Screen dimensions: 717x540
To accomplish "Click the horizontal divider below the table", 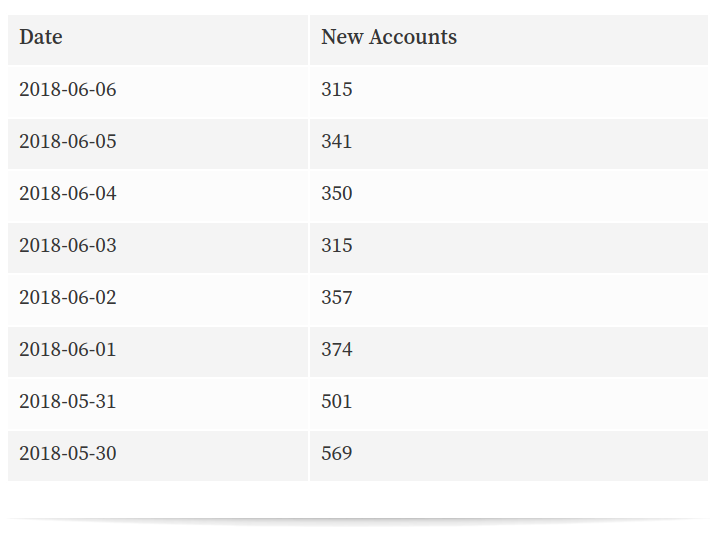I will [x=358, y=521].
